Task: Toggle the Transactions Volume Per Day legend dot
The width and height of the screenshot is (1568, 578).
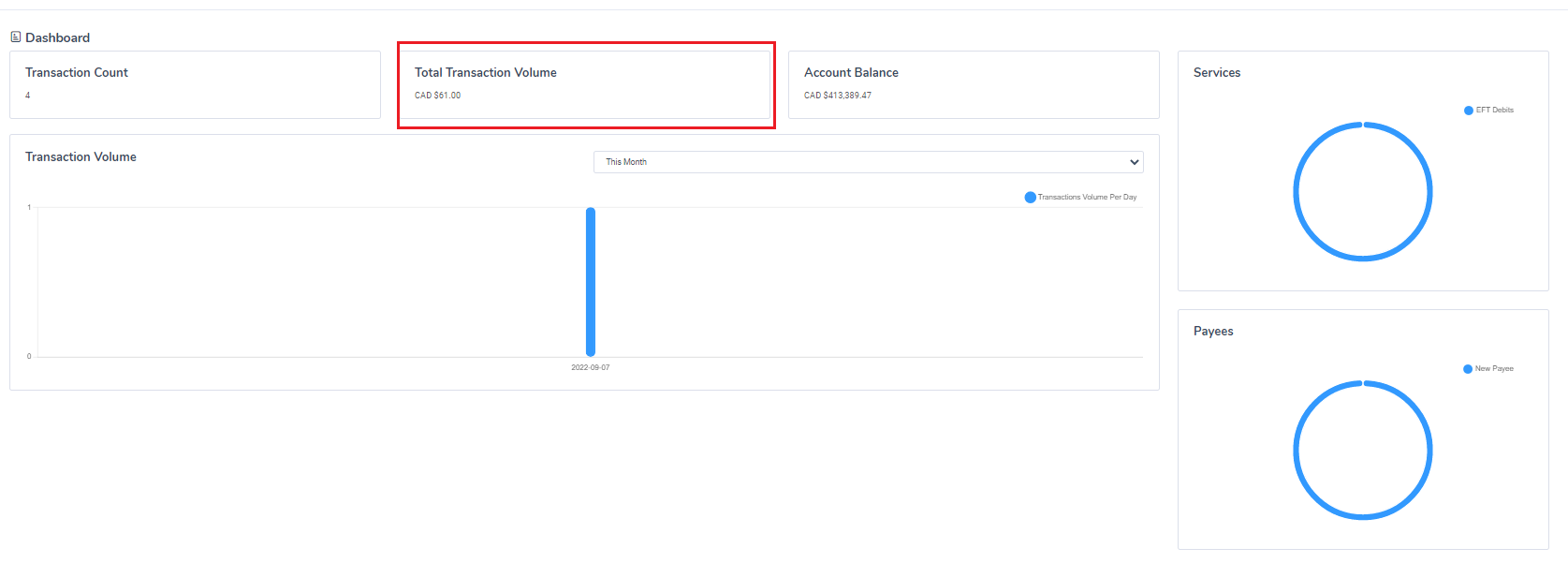Action: coord(1030,198)
